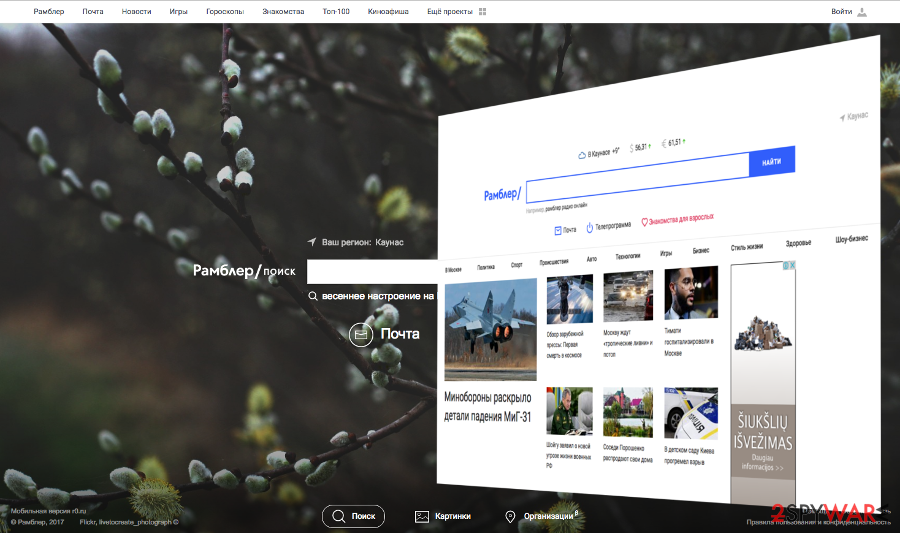The image size is (900, 533).
Task: Open the Гороскопы menu item
Action: click(x=225, y=11)
